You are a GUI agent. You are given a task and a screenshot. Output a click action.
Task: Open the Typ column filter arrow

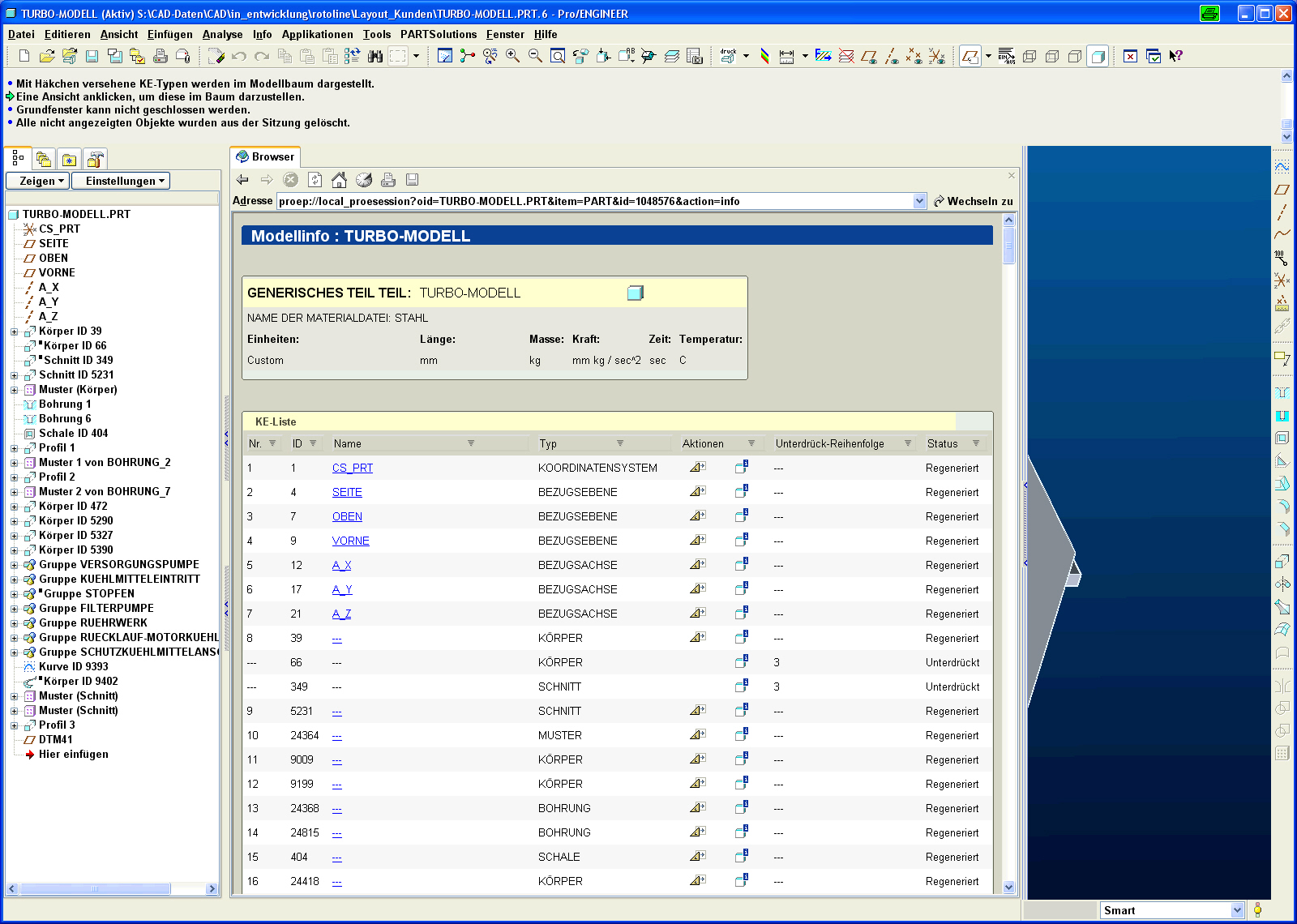point(620,443)
